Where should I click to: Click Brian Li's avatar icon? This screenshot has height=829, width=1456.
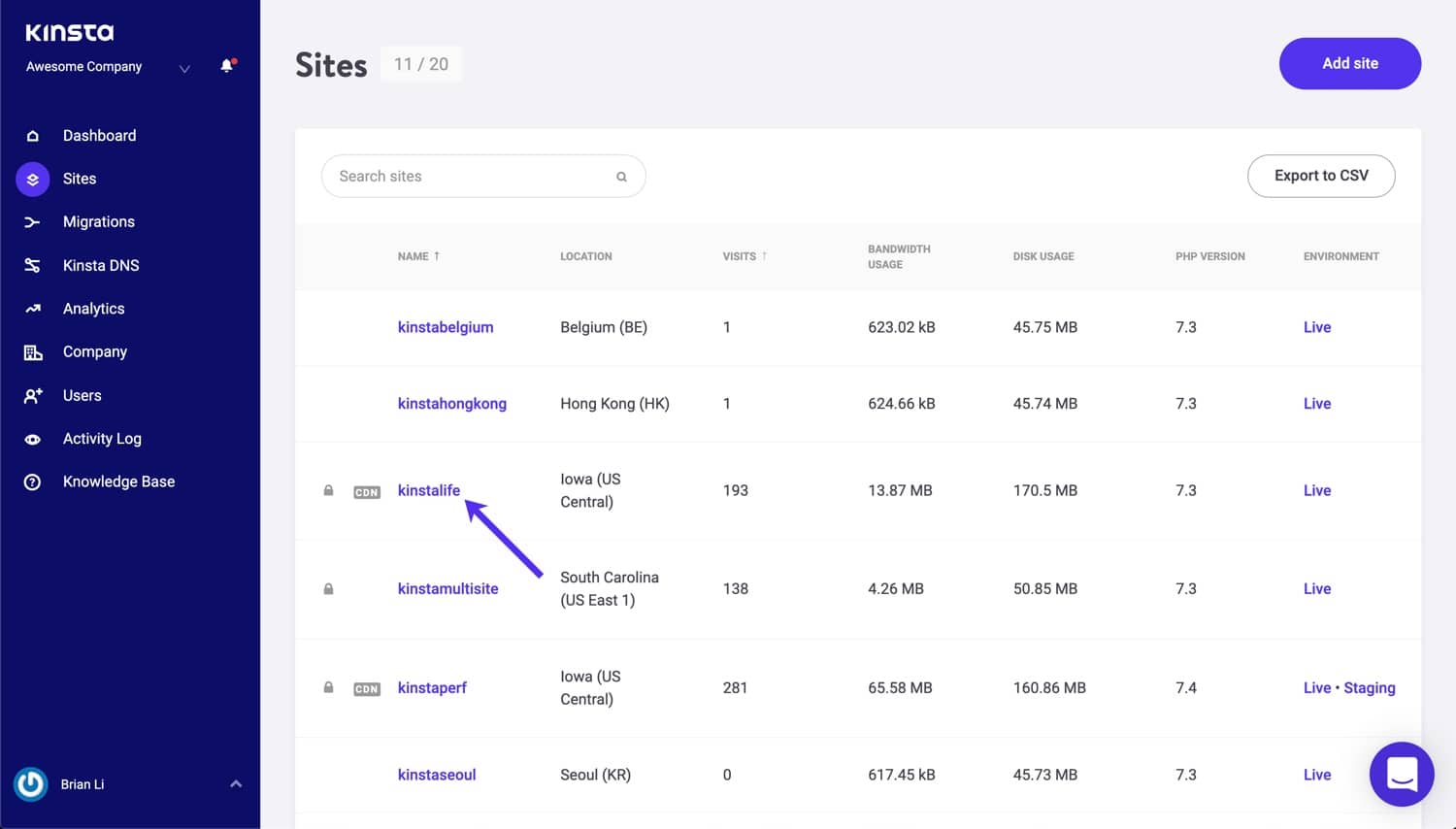pos(31,784)
